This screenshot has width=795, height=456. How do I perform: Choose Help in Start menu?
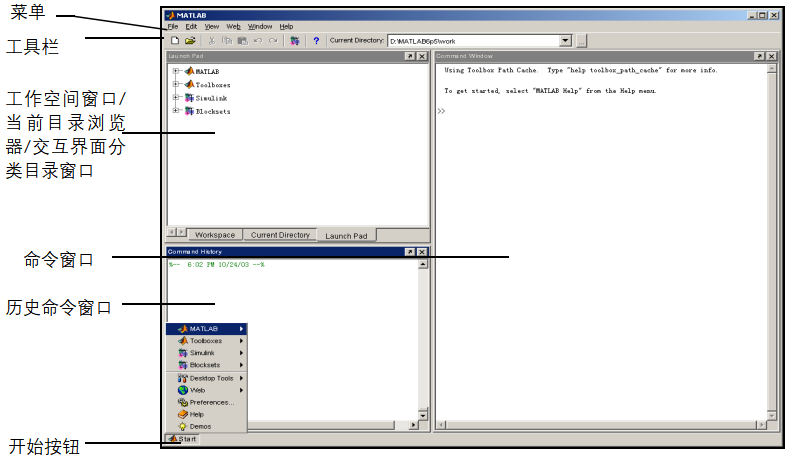pyautogui.click(x=207, y=415)
